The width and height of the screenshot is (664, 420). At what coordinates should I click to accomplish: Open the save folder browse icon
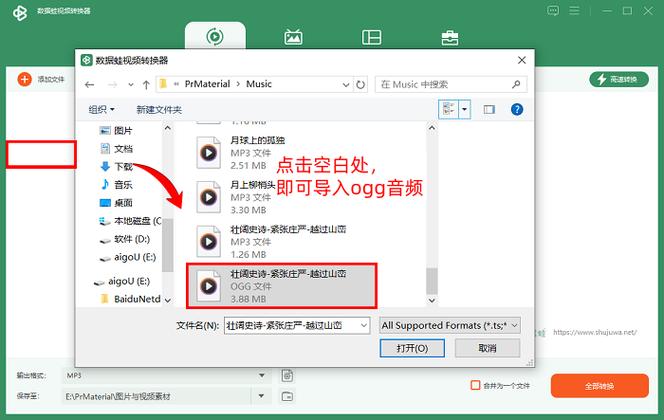click(287, 397)
